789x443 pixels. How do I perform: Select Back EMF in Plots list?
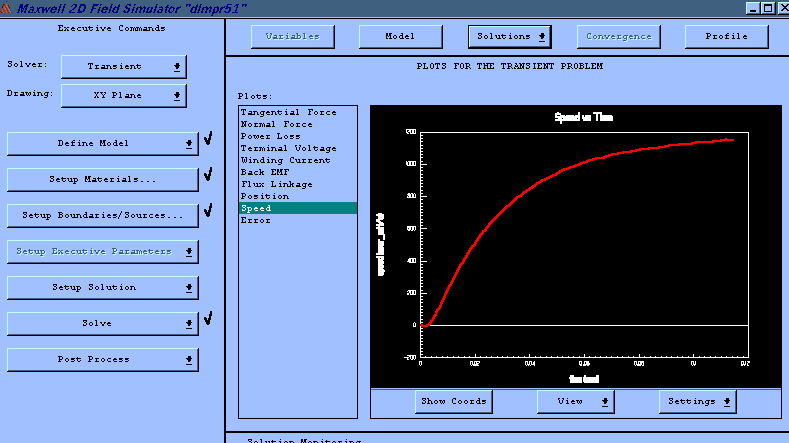pos(298,173)
